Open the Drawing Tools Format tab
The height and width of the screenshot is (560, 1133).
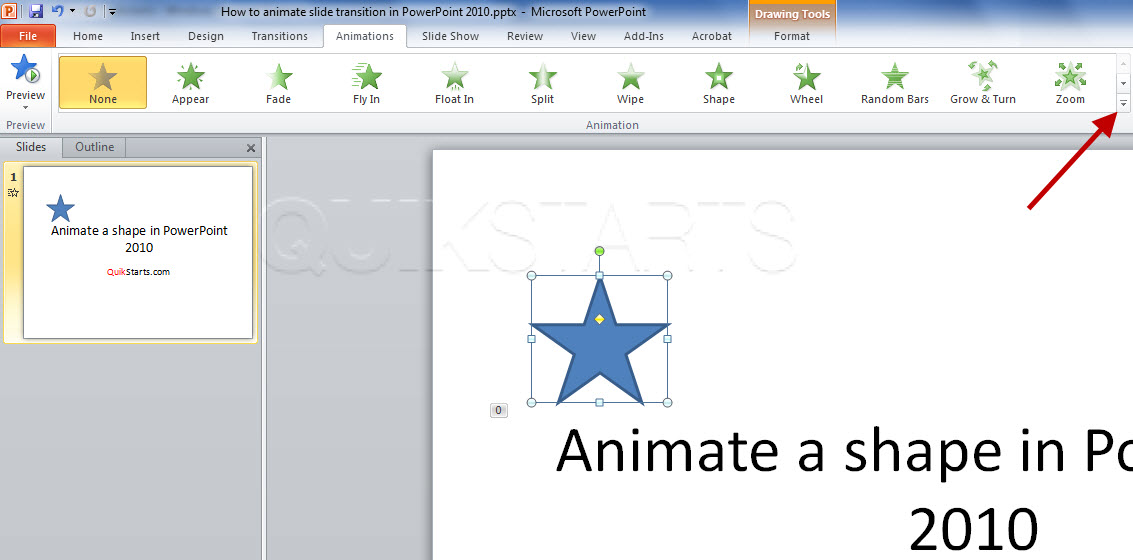pyautogui.click(x=792, y=36)
